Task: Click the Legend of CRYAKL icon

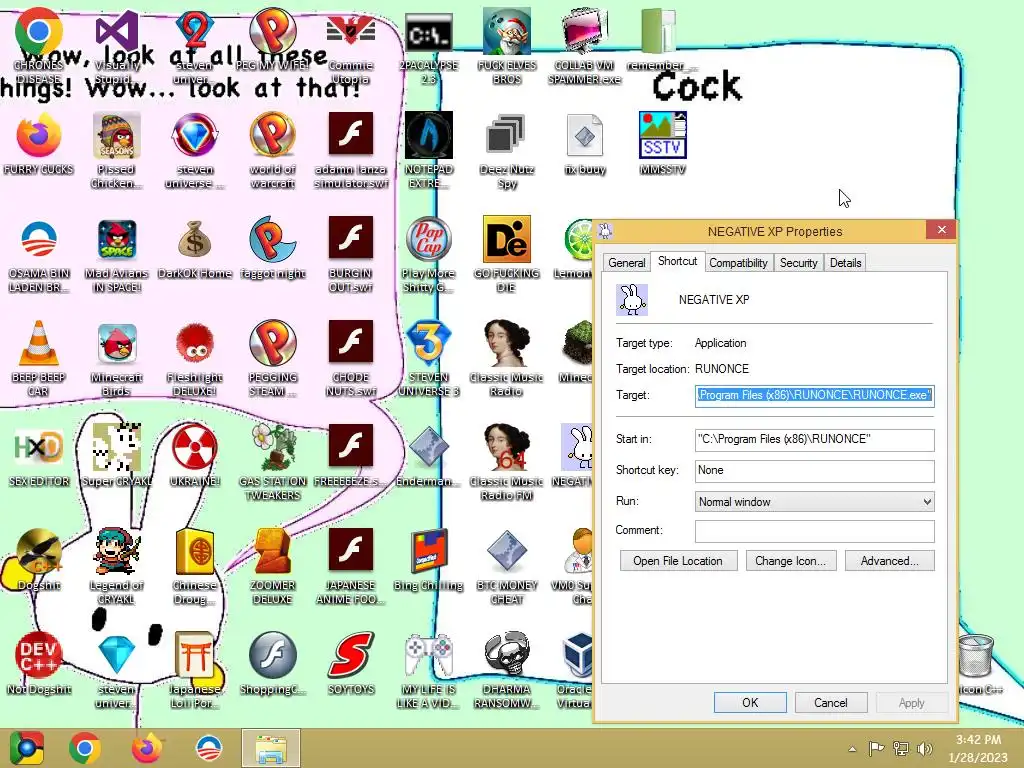Action: click(x=116, y=552)
